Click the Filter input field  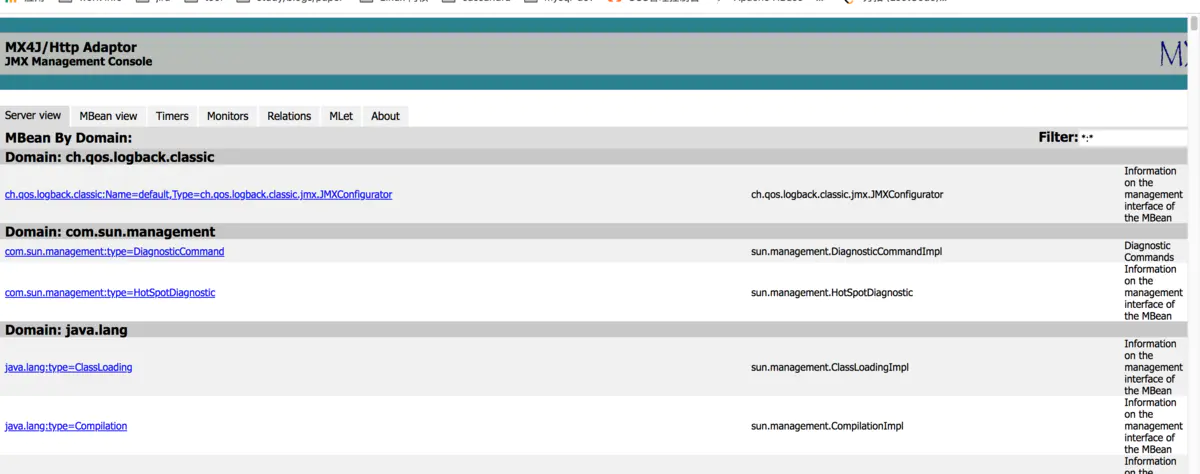[1140, 137]
